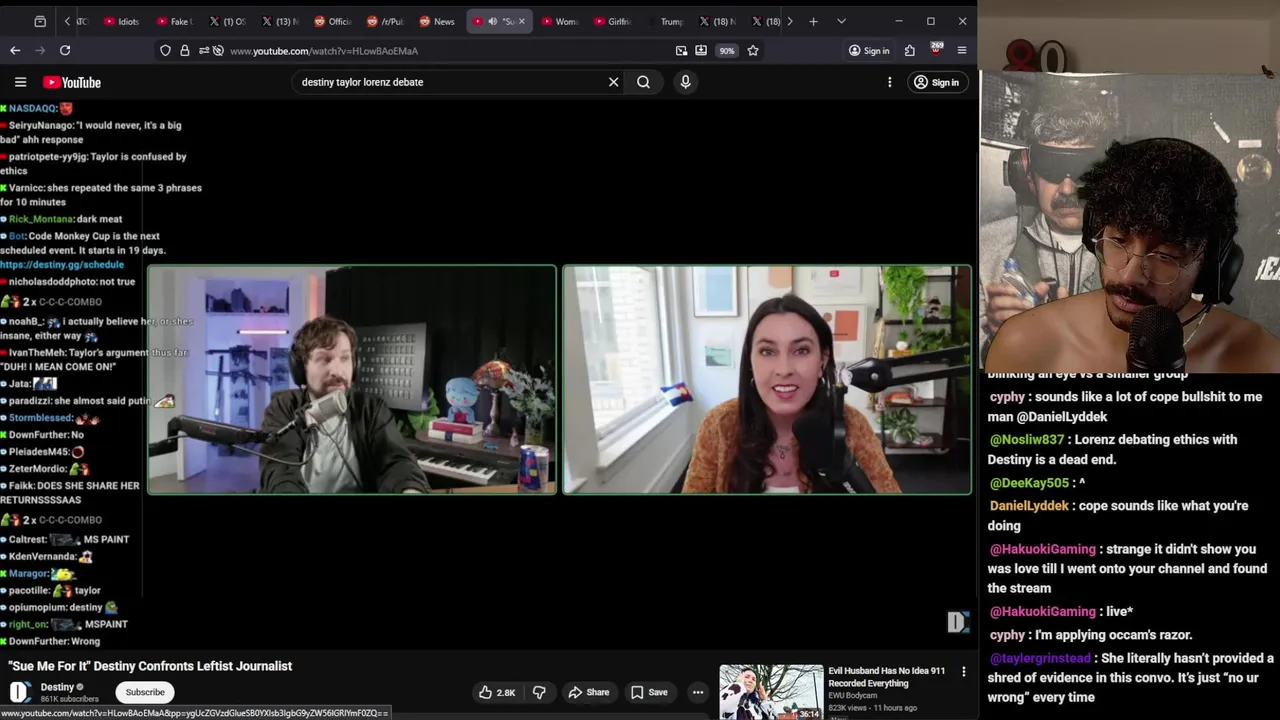Click the Destiny video on the left
This screenshot has width=1280, height=720.
tap(352, 380)
